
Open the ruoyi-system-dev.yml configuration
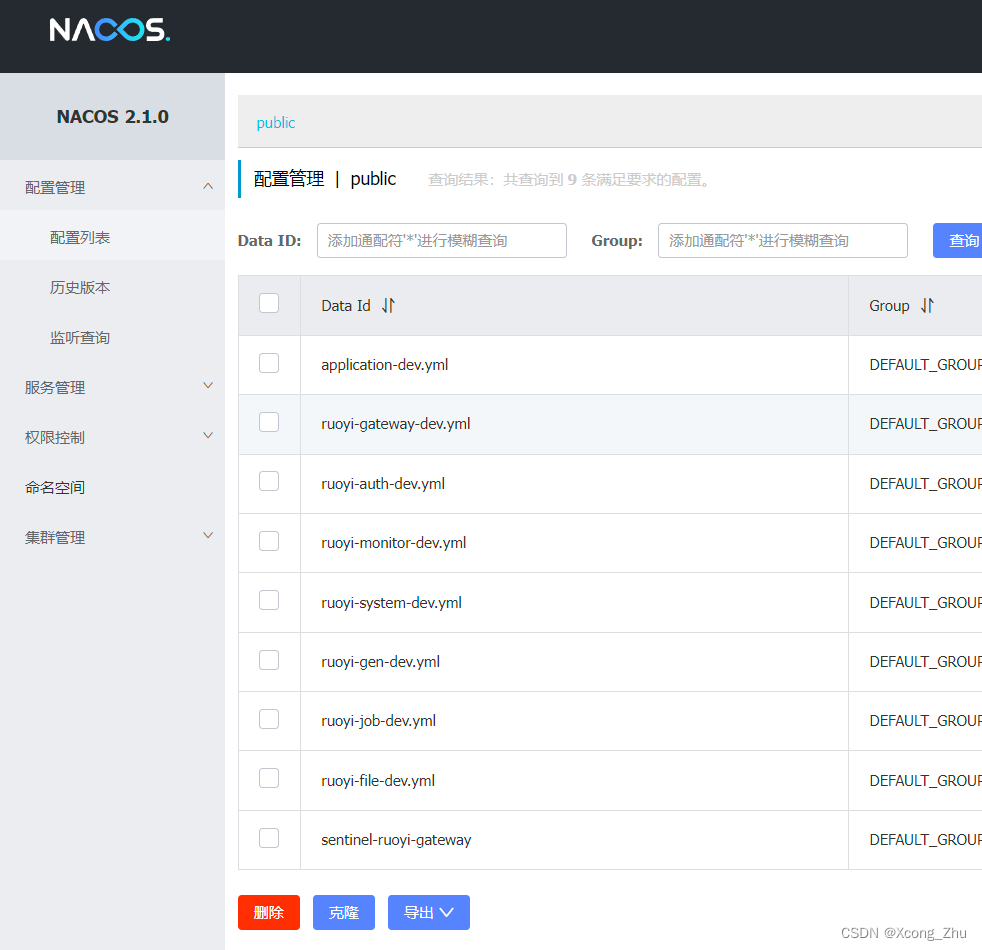[390, 601]
